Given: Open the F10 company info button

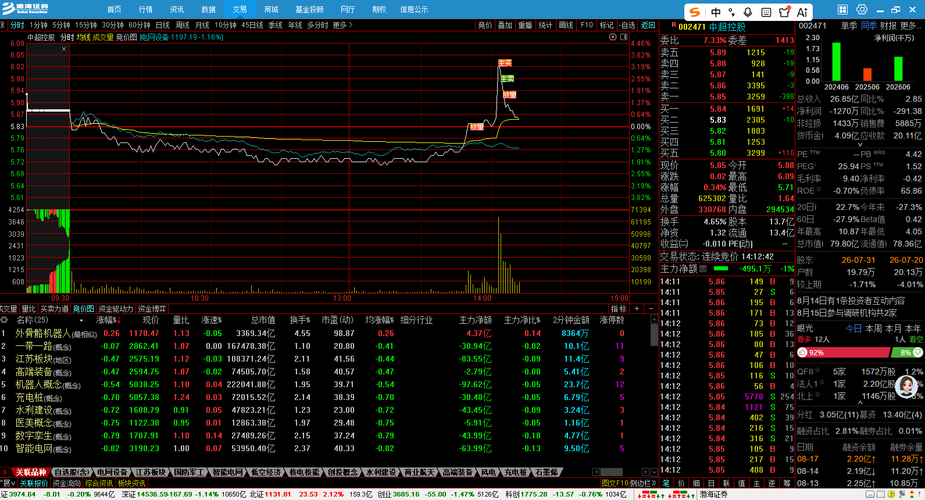Looking at the screenshot, I should pyautogui.click(x=586, y=25).
